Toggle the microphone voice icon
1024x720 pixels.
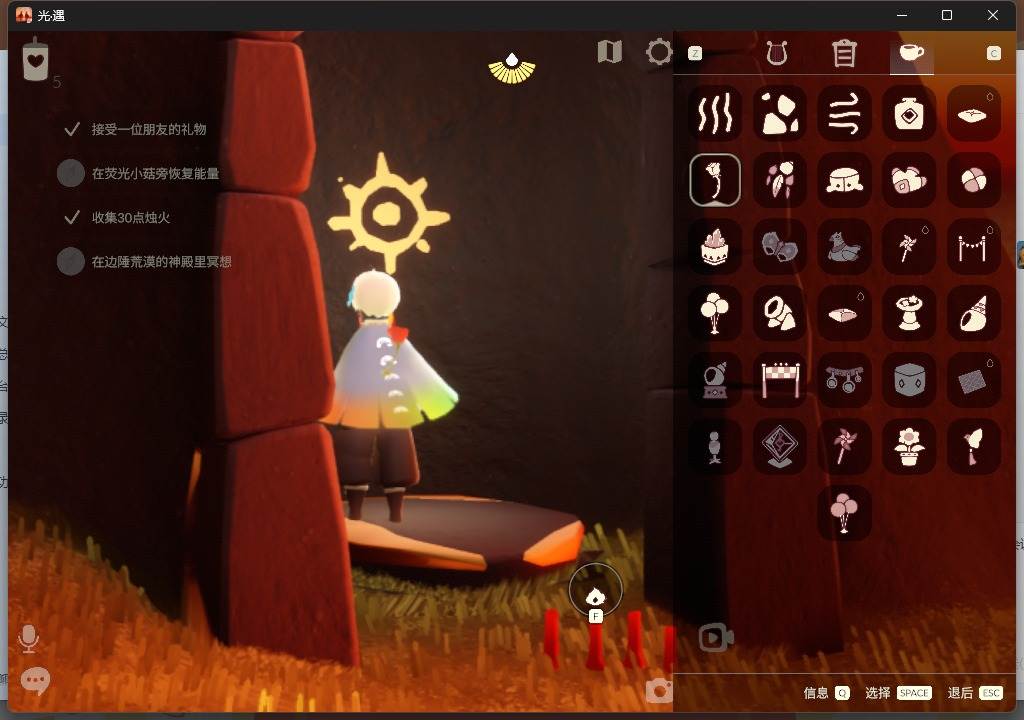coord(29,639)
